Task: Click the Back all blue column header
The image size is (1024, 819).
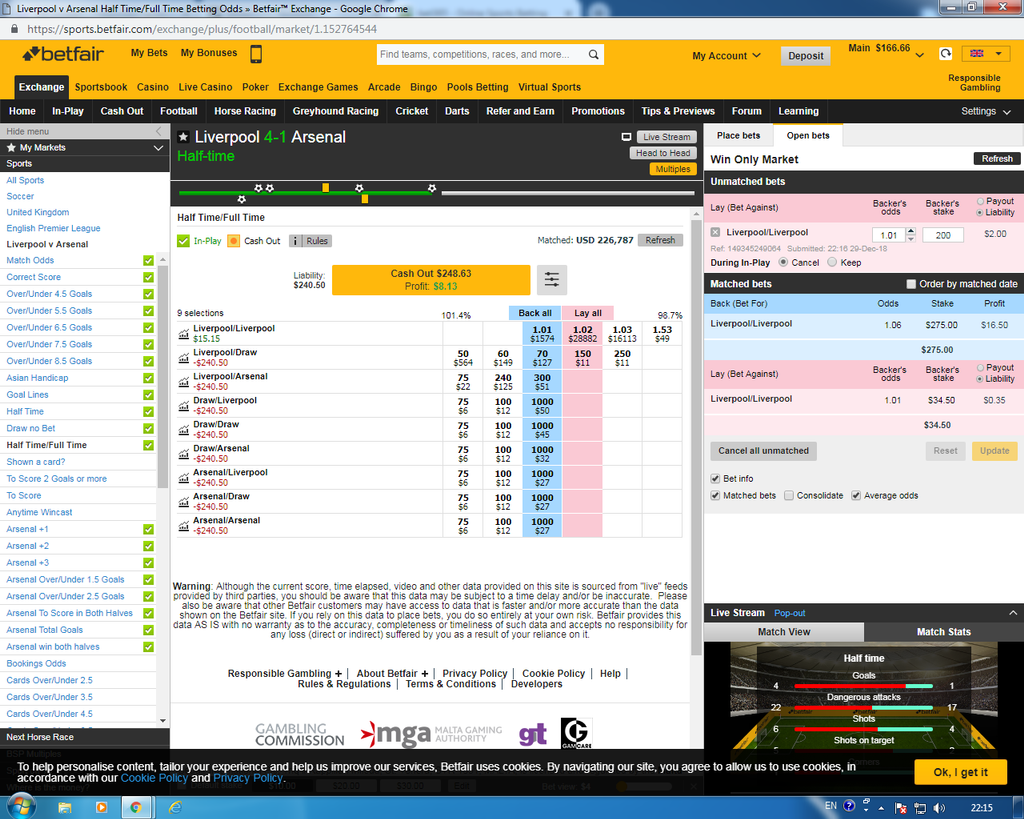Action: 535,313
